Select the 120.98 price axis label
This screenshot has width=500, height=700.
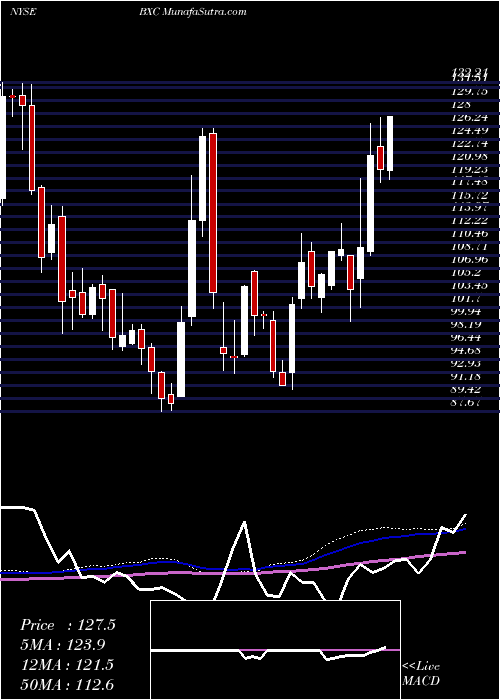coord(470,157)
